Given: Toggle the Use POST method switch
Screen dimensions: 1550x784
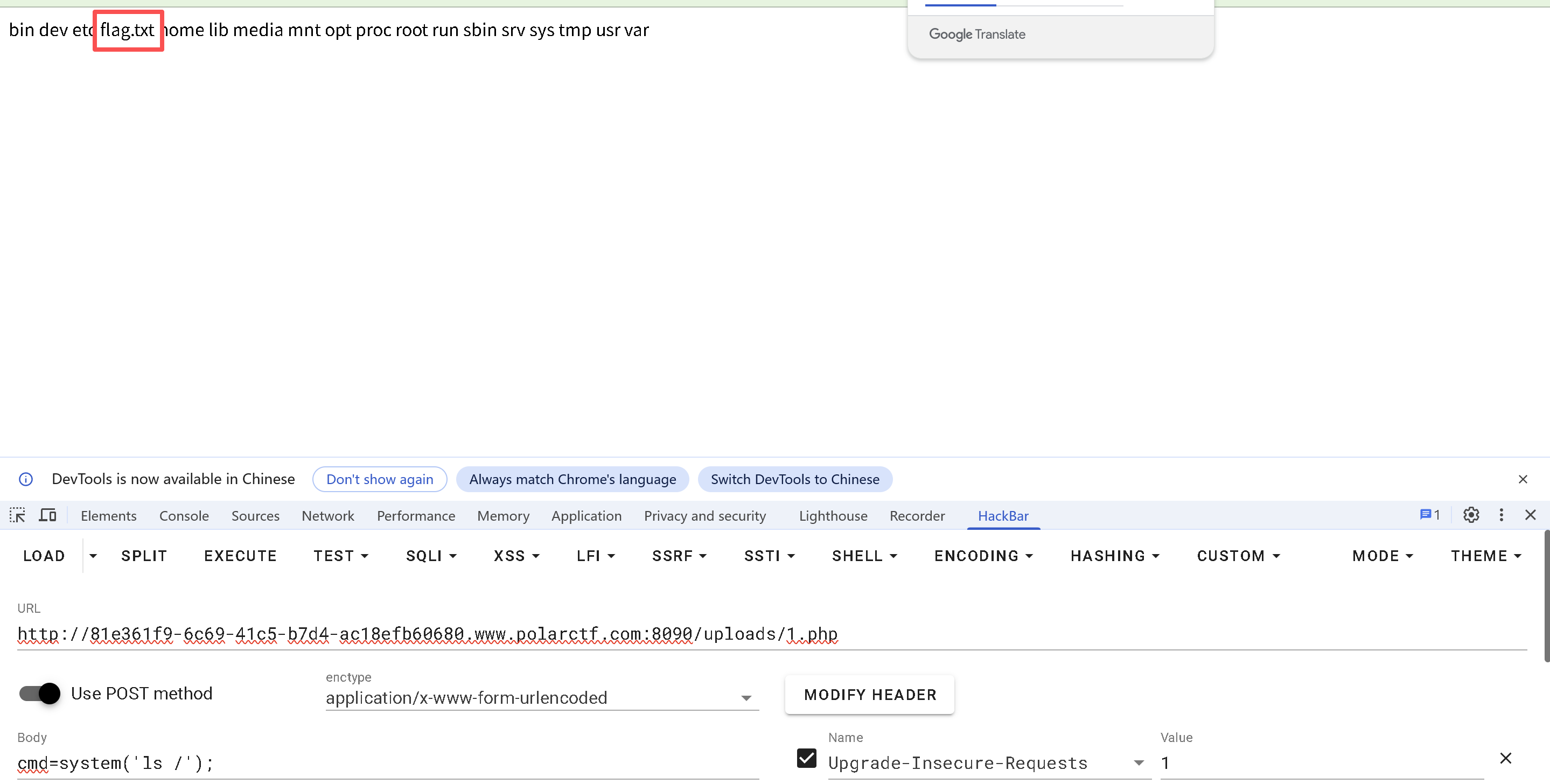Looking at the screenshot, I should [40, 693].
